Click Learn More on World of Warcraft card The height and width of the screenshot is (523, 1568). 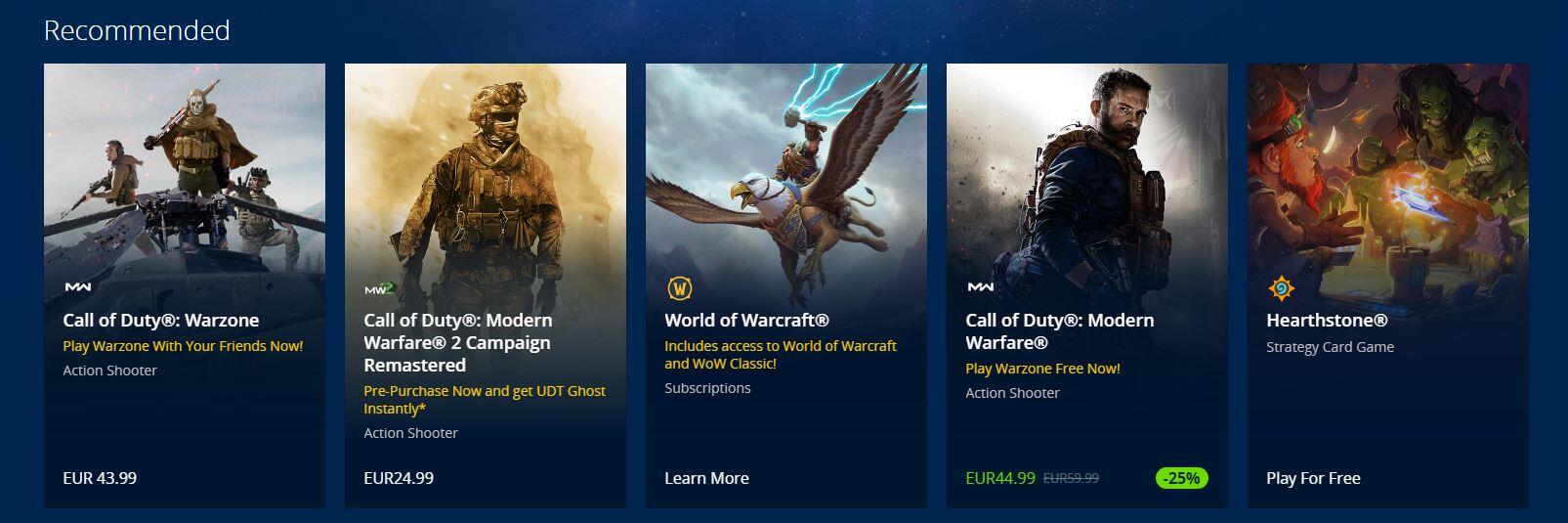[x=706, y=478]
